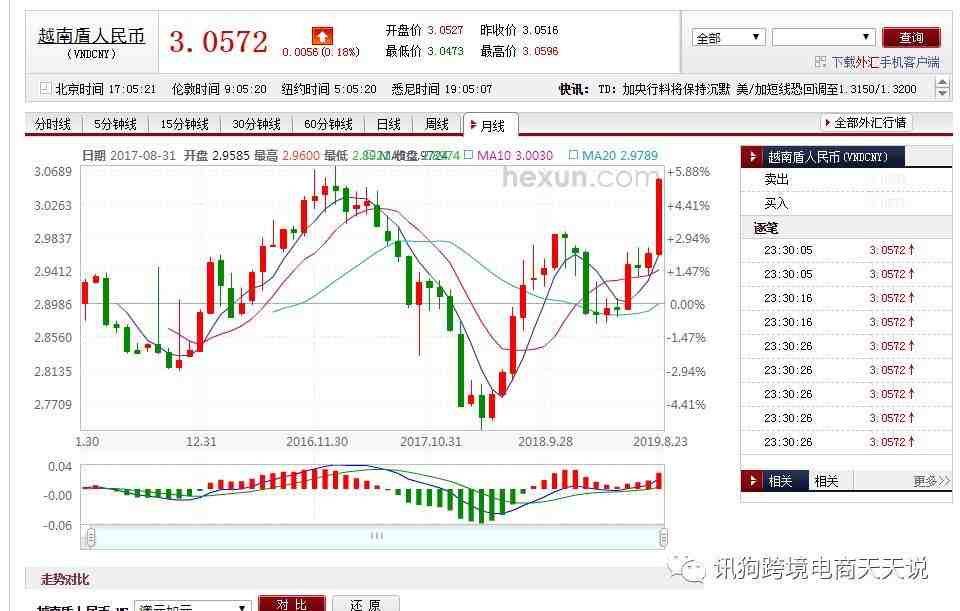Switch to the 分时线 chart tab

point(53,124)
